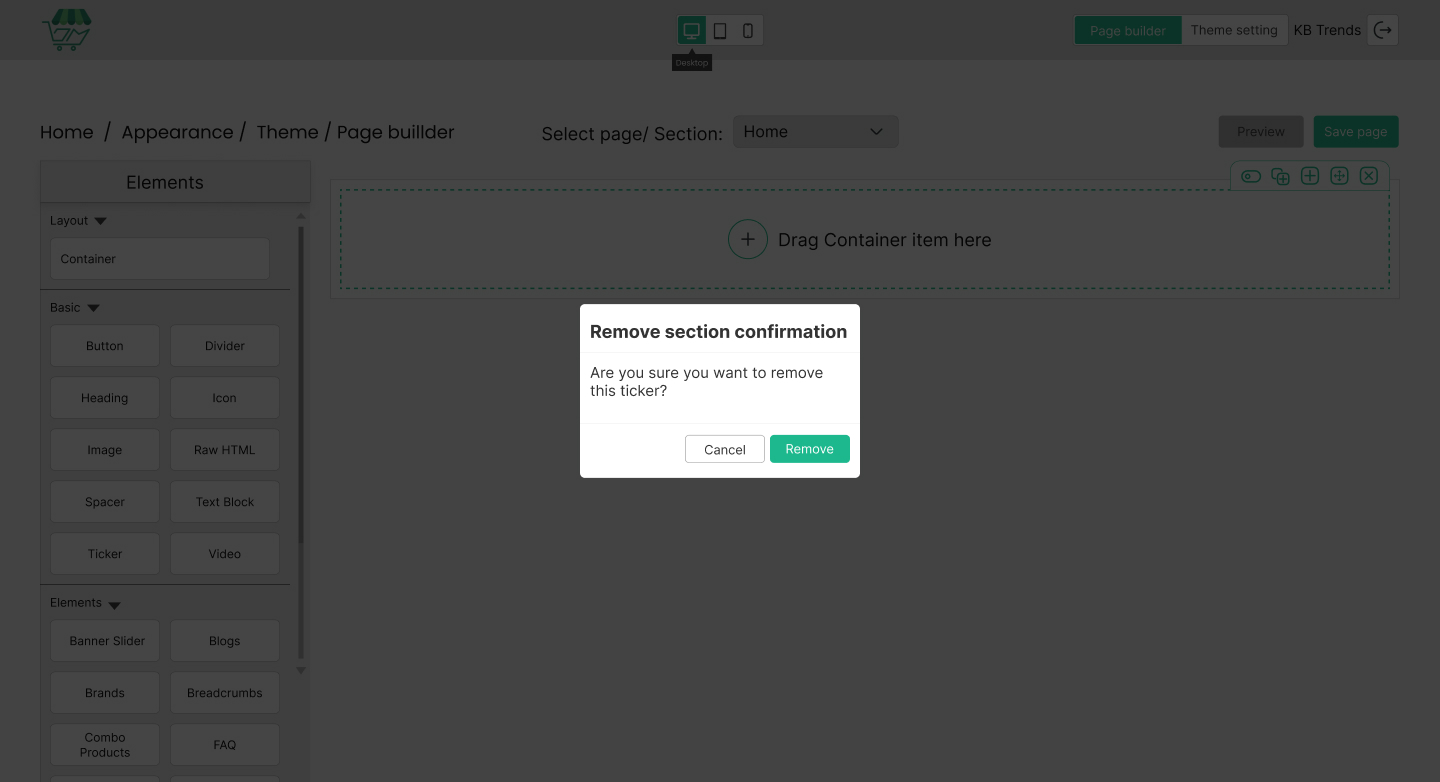The width and height of the screenshot is (1440, 782).
Task: Click the storefront logo icon
Action: point(67,30)
